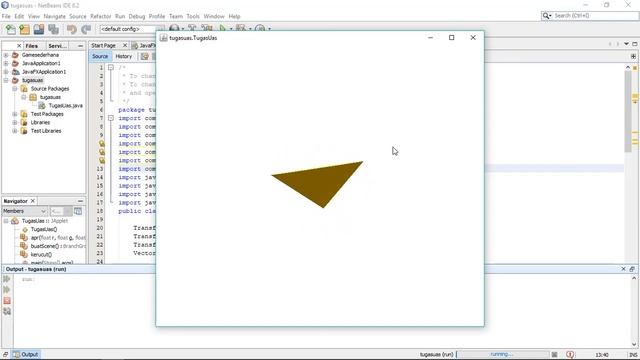Viewport: 640px width, 360px height.
Task: Open notifications red alert icon
Action: pyautogui.click(x=570, y=354)
